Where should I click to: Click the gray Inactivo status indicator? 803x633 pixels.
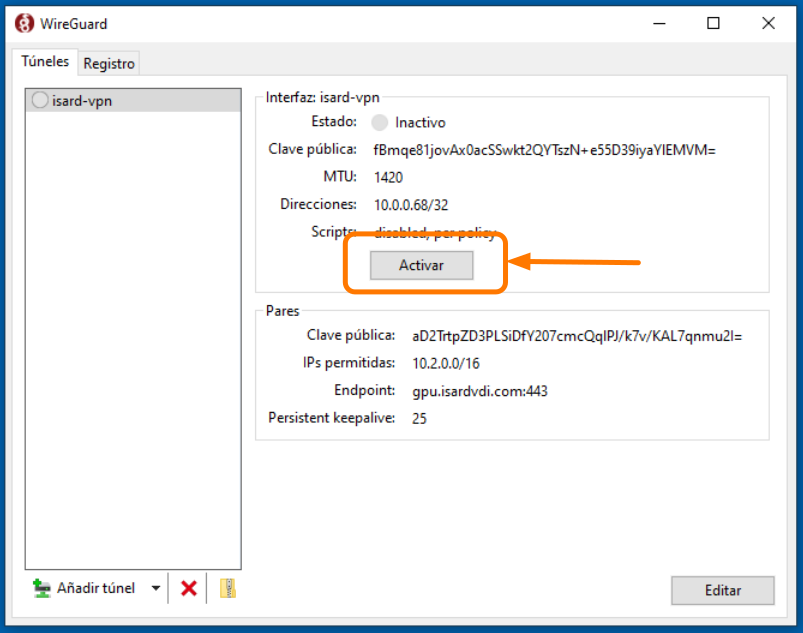tap(379, 123)
